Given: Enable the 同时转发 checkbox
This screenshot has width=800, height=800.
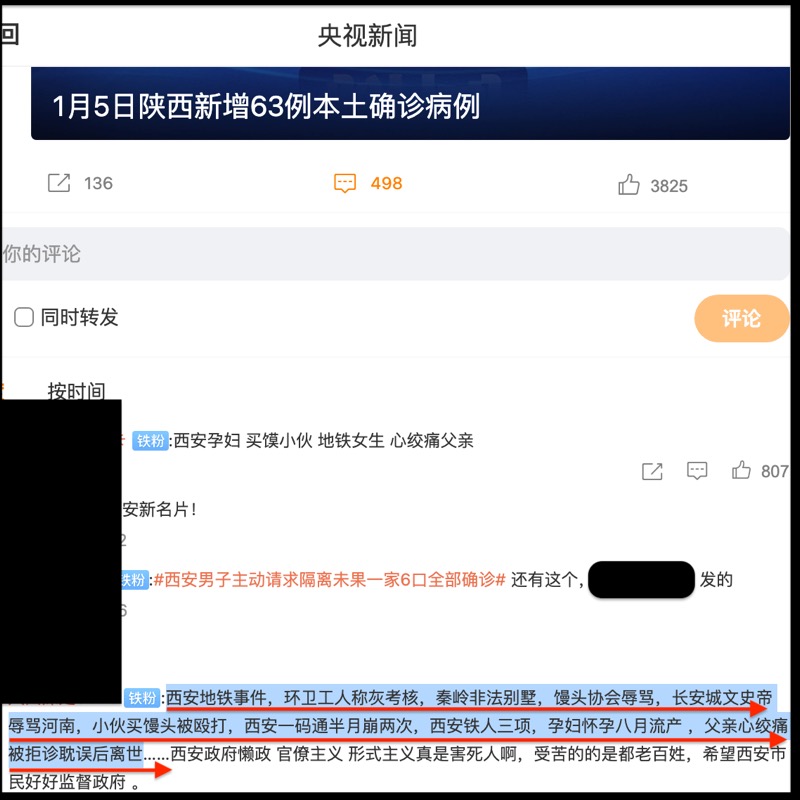Looking at the screenshot, I should click(24, 317).
